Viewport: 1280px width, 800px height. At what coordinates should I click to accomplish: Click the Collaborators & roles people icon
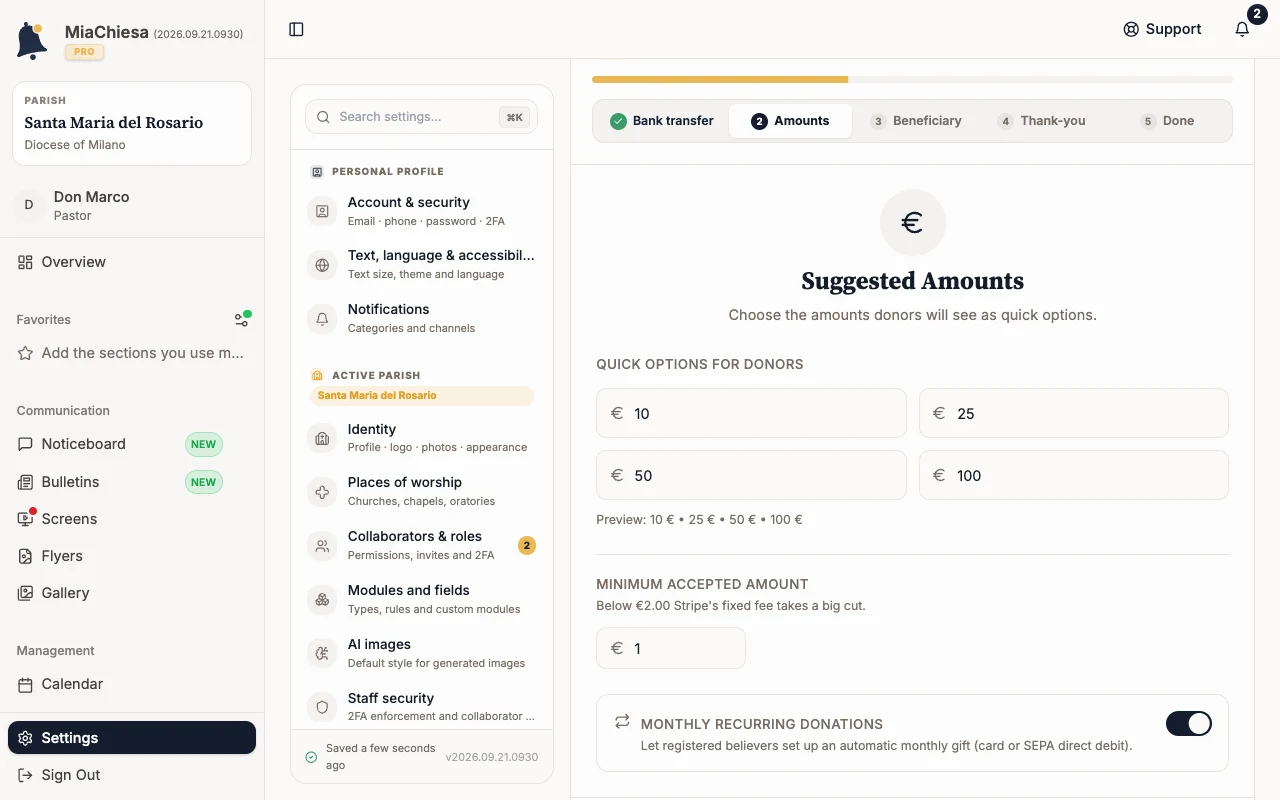(322, 546)
